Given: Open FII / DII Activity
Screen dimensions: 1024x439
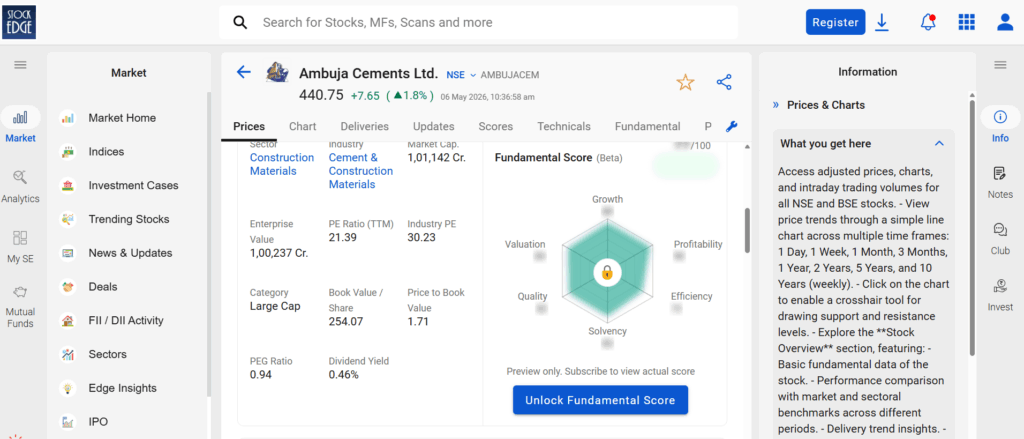Looking at the screenshot, I should 128,321.
